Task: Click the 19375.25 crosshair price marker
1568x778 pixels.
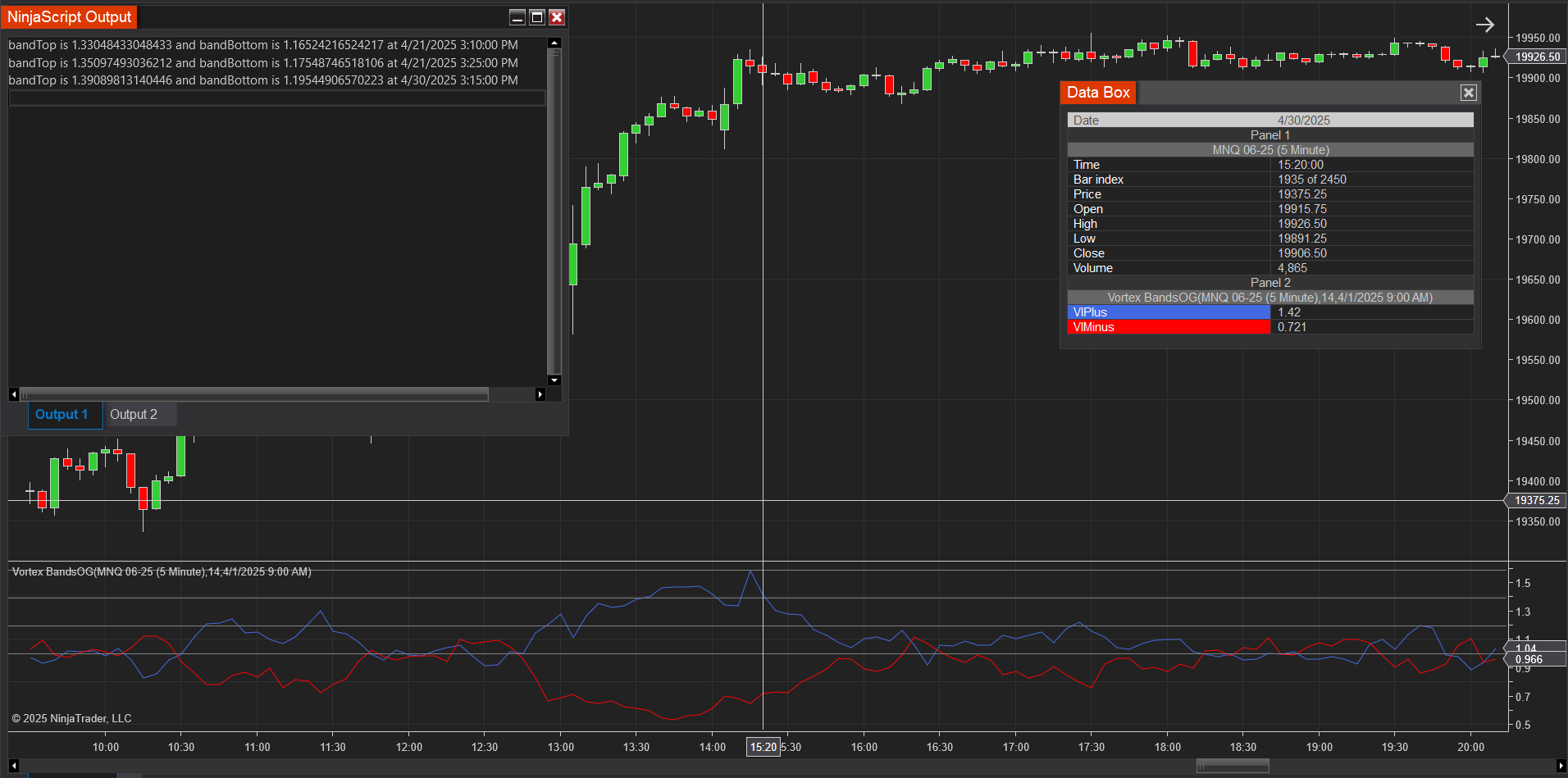Action: [x=1537, y=500]
